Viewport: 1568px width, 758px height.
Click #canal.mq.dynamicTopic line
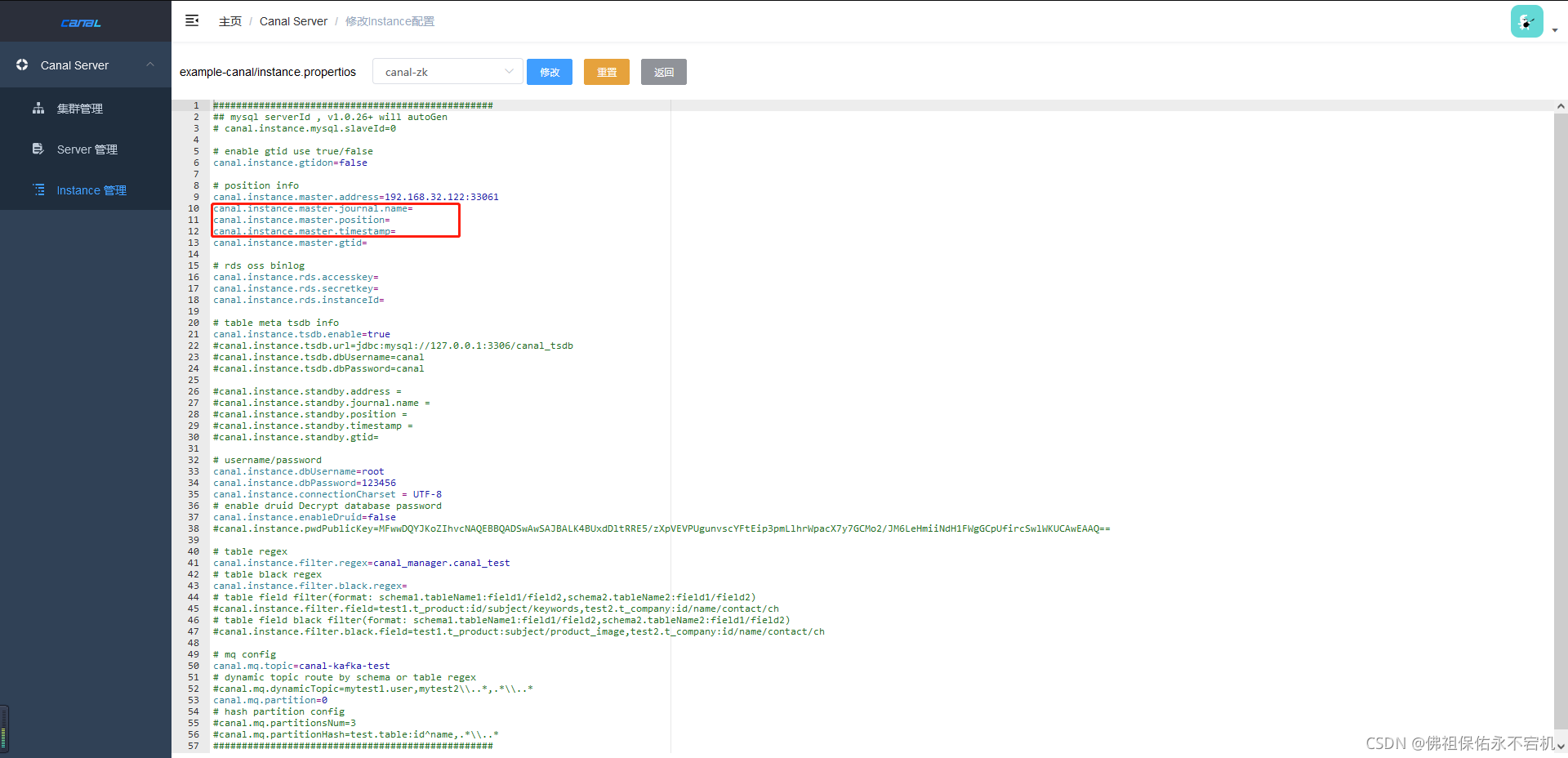pyautogui.click(x=373, y=689)
